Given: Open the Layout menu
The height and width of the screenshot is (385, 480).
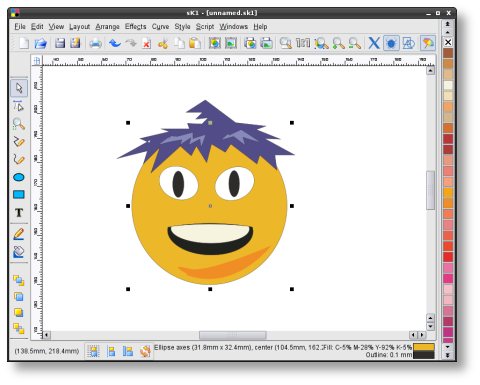Looking at the screenshot, I should click(79, 27).
